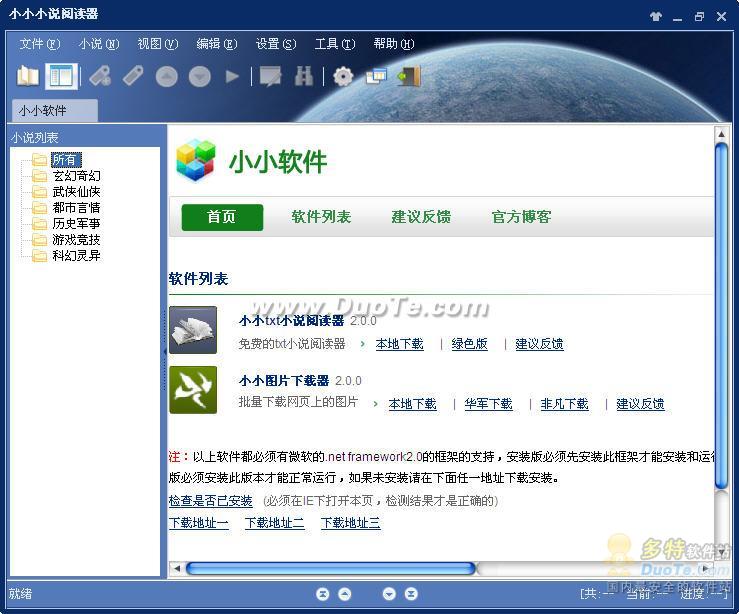Viewport: 739px width, 614px height.
Task: Click the binoculars search icon
Action: (304, 76)
